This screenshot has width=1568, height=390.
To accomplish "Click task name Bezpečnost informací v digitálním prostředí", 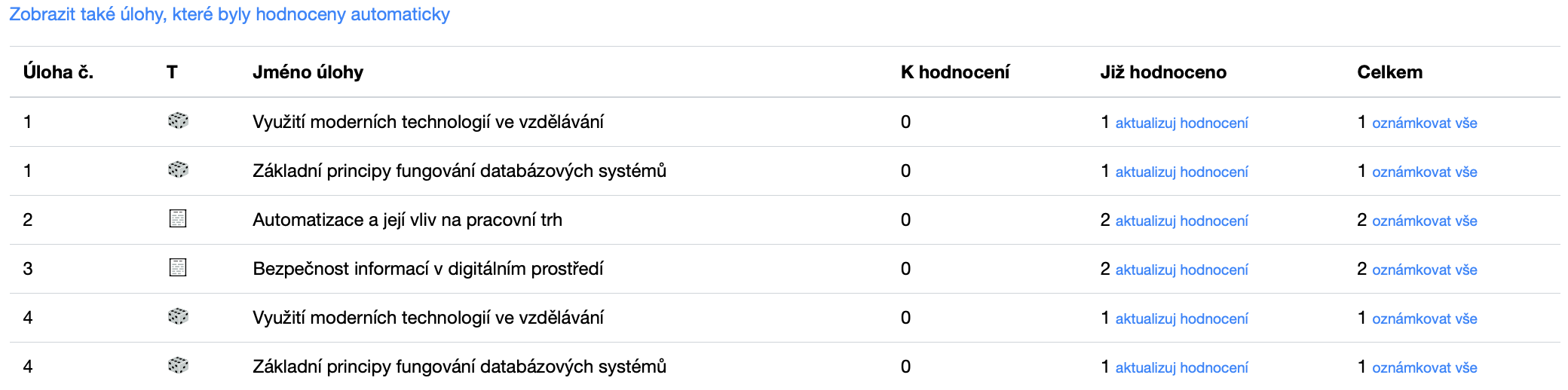I will [x=427, y=269].
